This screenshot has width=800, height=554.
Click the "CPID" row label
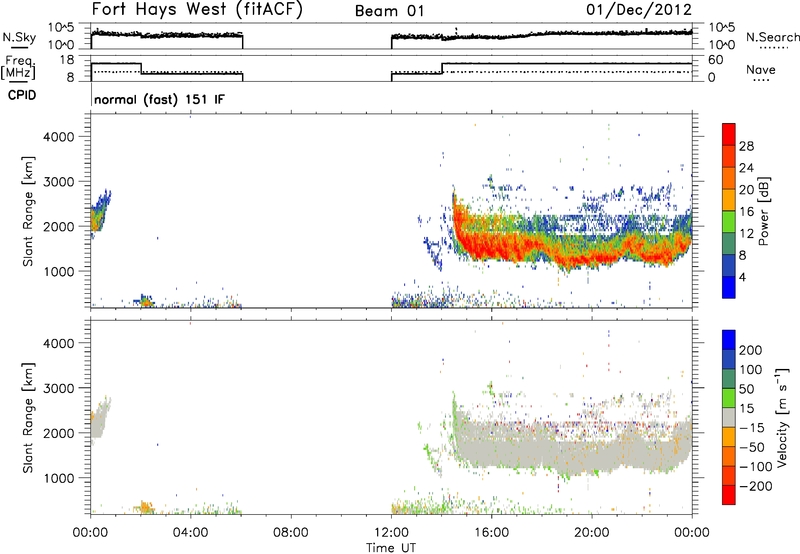(x=22, y=95)
